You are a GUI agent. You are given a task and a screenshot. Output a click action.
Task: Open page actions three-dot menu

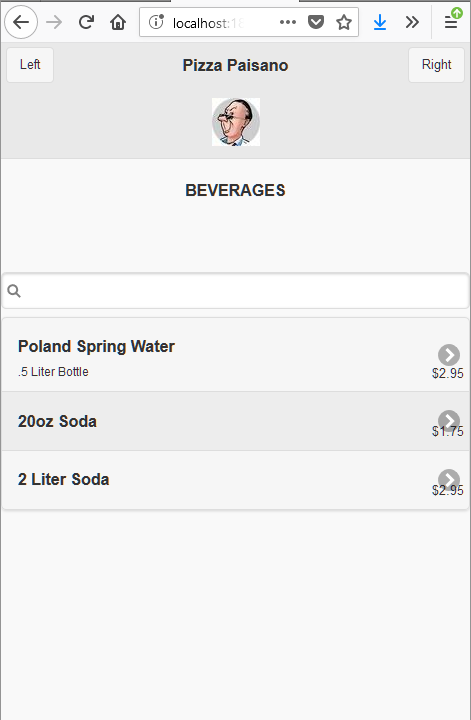(288, 22)
